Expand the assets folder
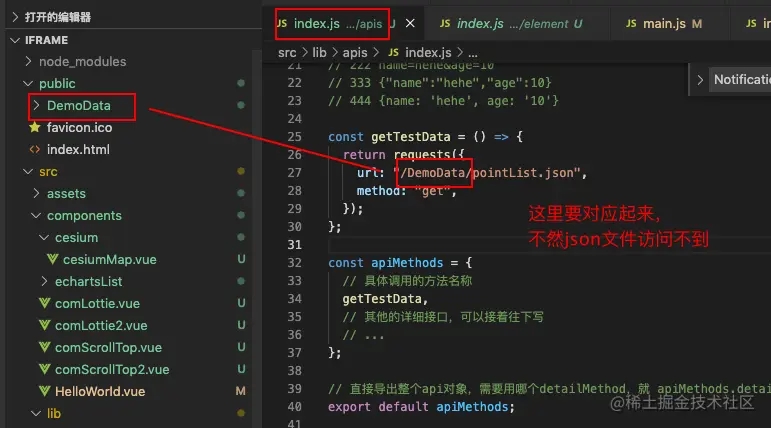Image resolution: width=771 pixels, height=428 pixels. pos(36,193)
